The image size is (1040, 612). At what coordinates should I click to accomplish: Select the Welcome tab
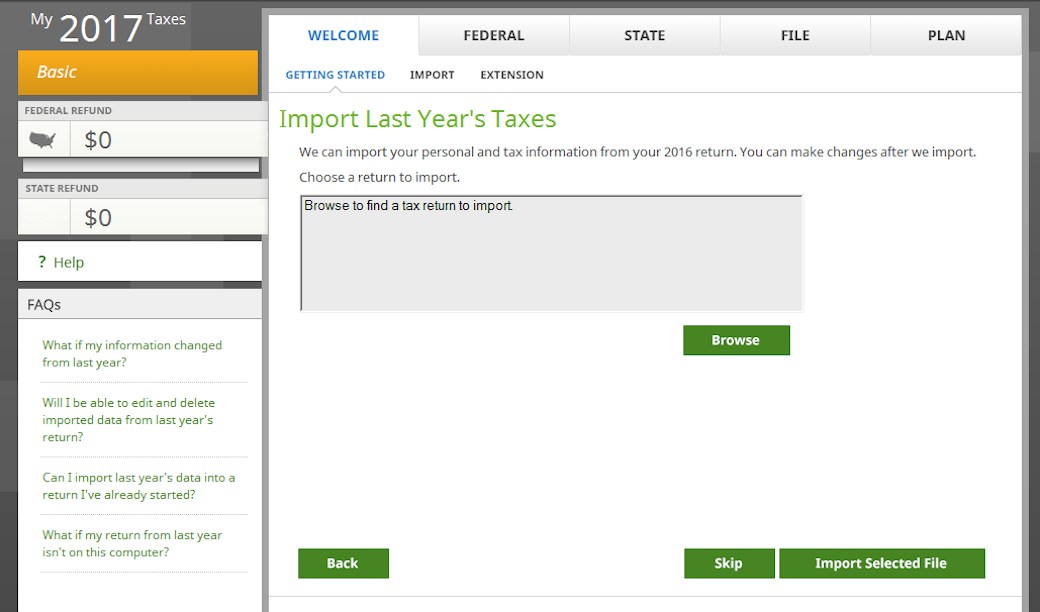pyautogui.click(x=343, y=35)
